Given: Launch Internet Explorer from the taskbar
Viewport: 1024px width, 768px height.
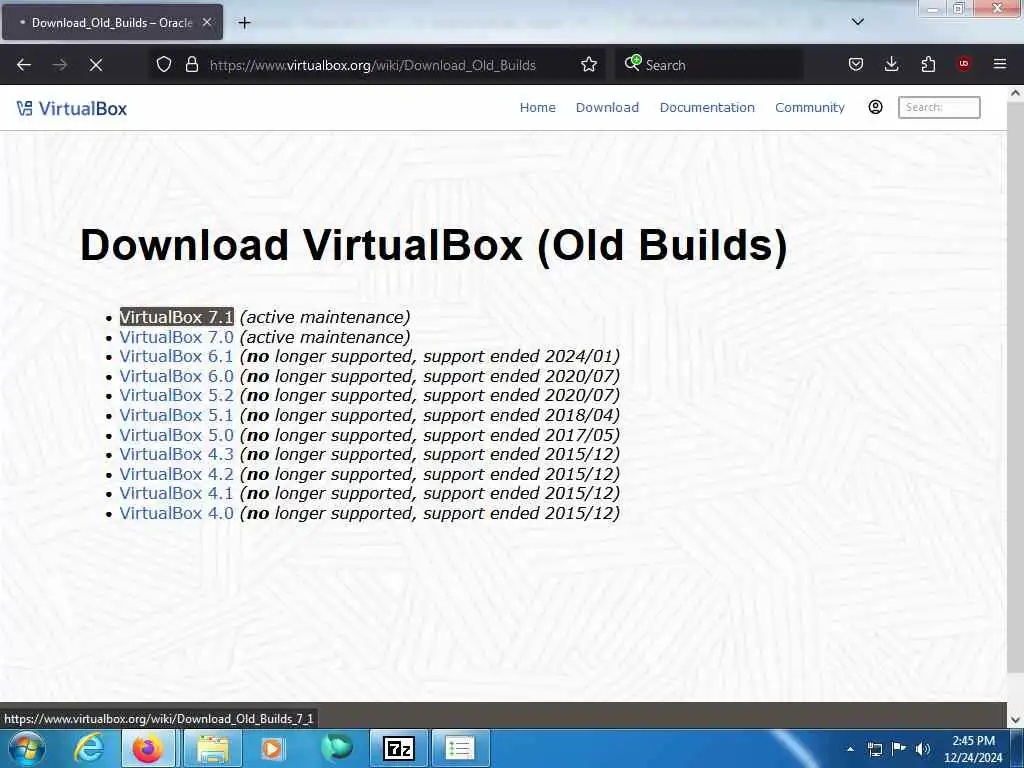Looking at the screenshot, I should click(89, 748).
